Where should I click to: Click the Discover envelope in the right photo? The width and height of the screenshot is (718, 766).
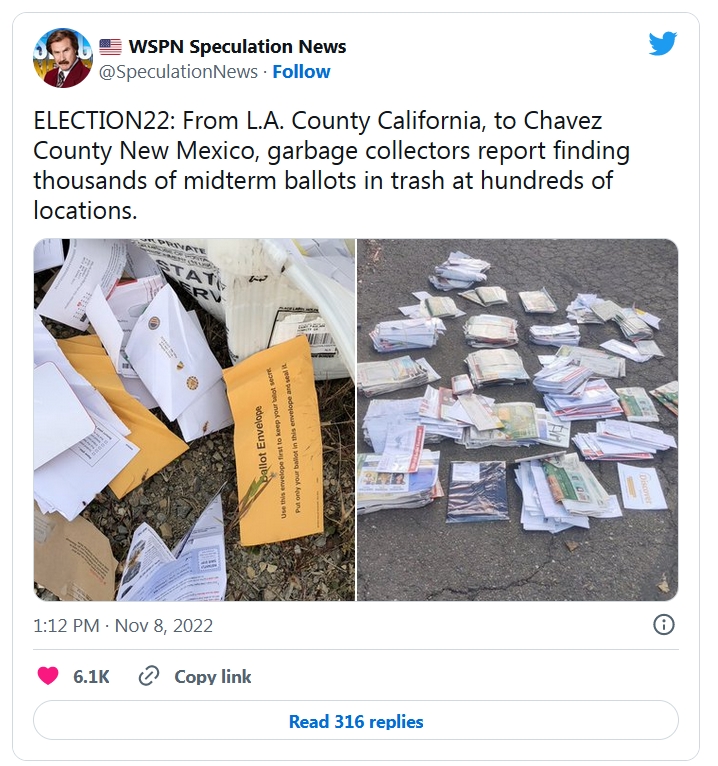643,487
